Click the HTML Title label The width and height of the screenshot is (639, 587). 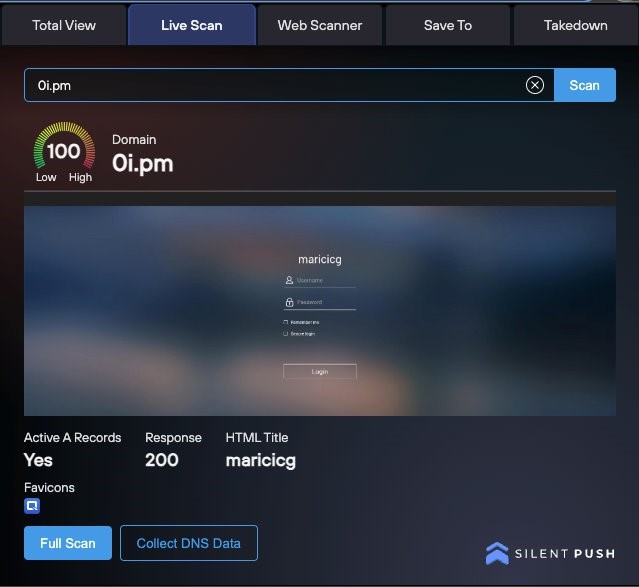257,437
